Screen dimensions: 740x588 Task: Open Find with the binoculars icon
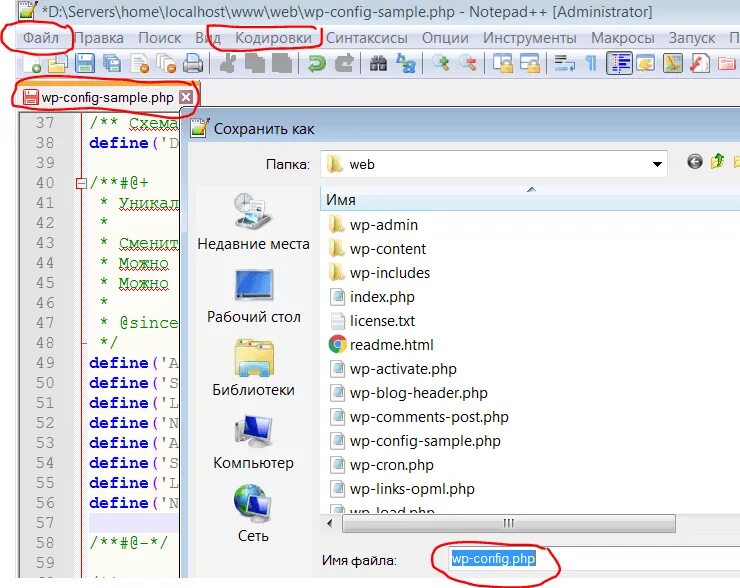point(378,63)
